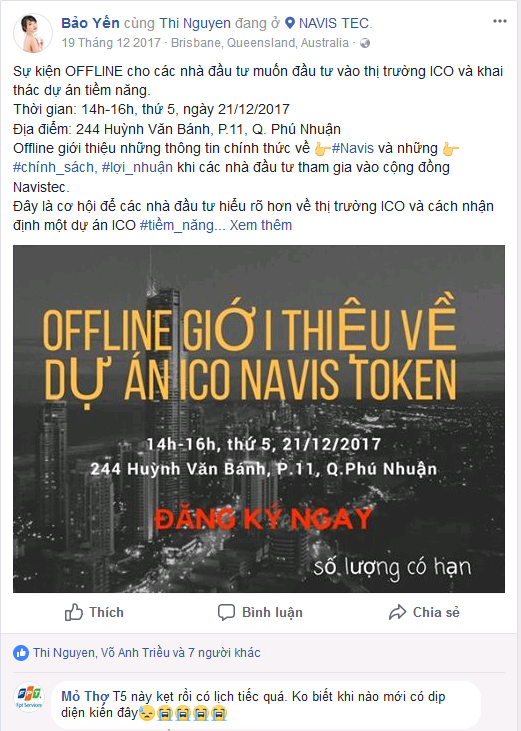This screenshot has height=731, width=521.
Task: Open the FPT Services commenter avatar
Action: (29, 696)
